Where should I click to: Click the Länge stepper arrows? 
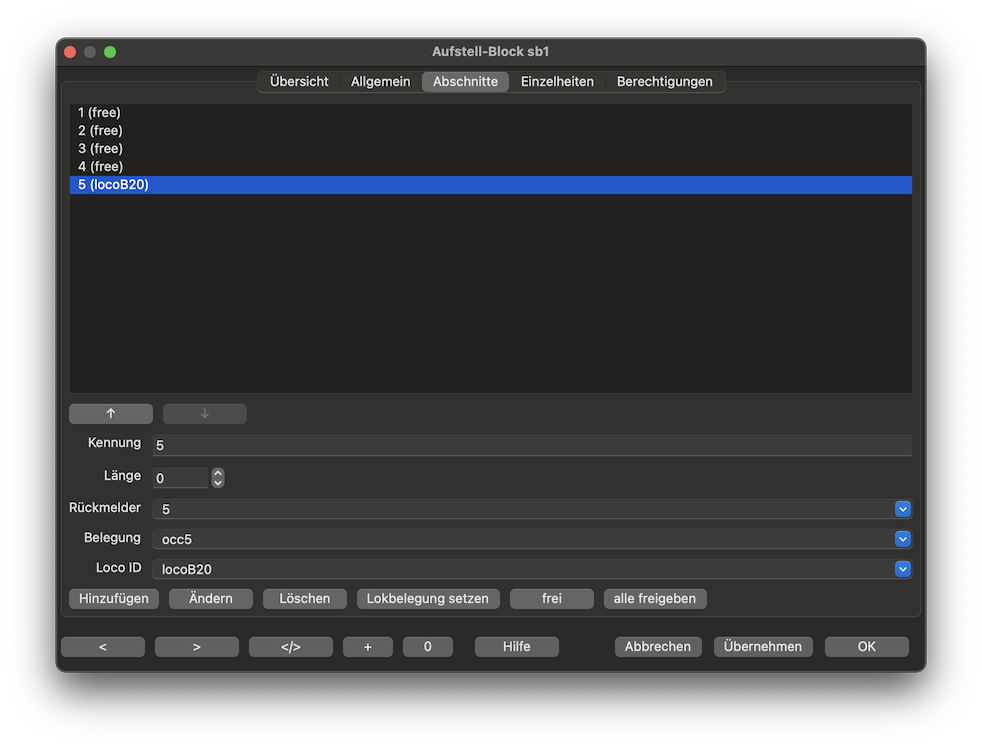point(218,478)
